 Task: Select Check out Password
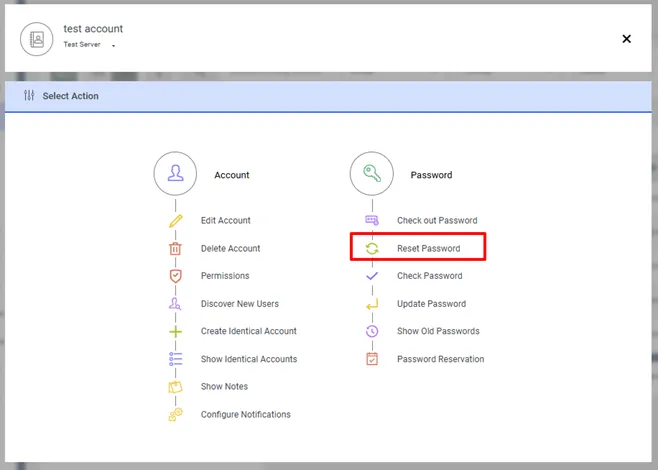[437, 221]
